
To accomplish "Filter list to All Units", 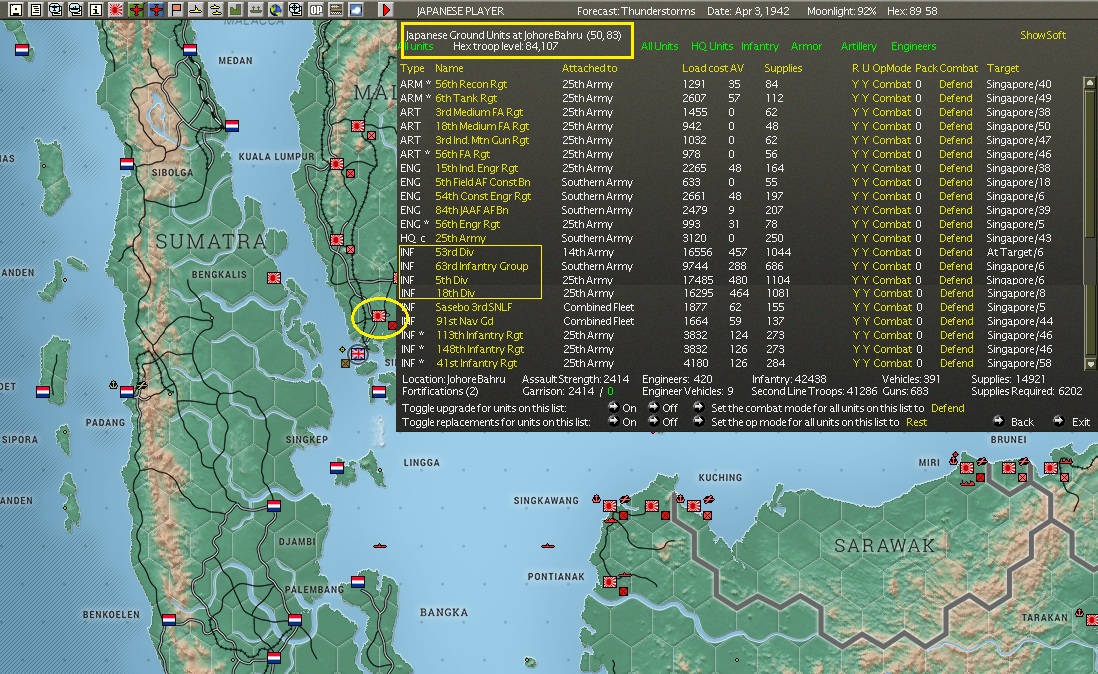I will click(x=660, y=46).
